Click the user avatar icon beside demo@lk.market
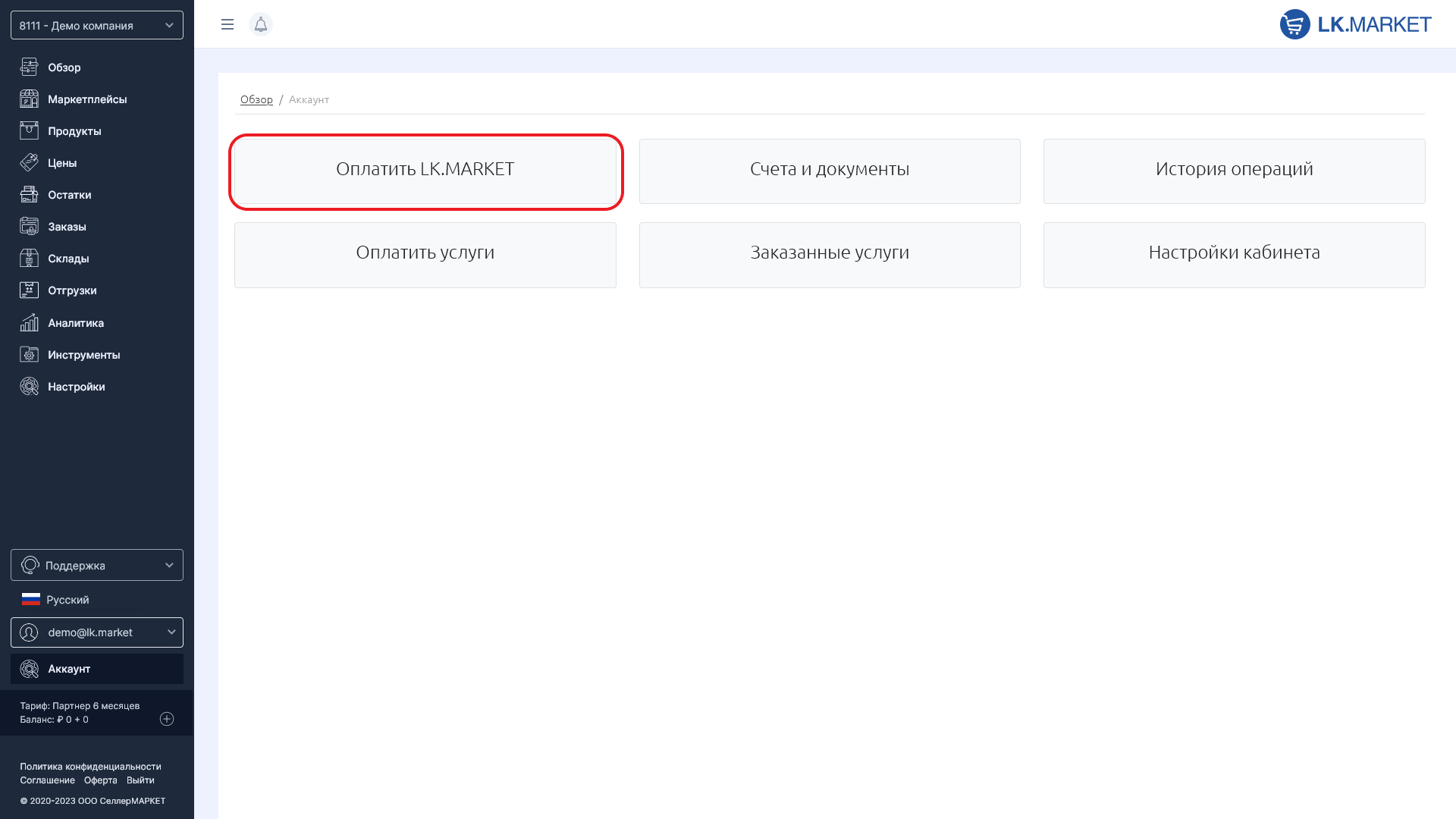This screenshot has width=1456, height=819. (29, 632)
